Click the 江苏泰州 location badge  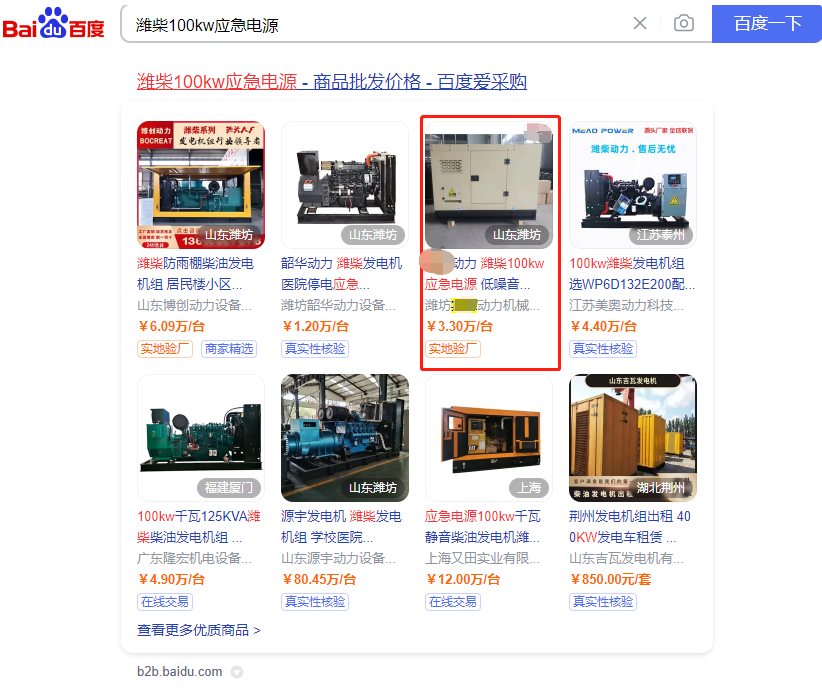pos(661,235)
